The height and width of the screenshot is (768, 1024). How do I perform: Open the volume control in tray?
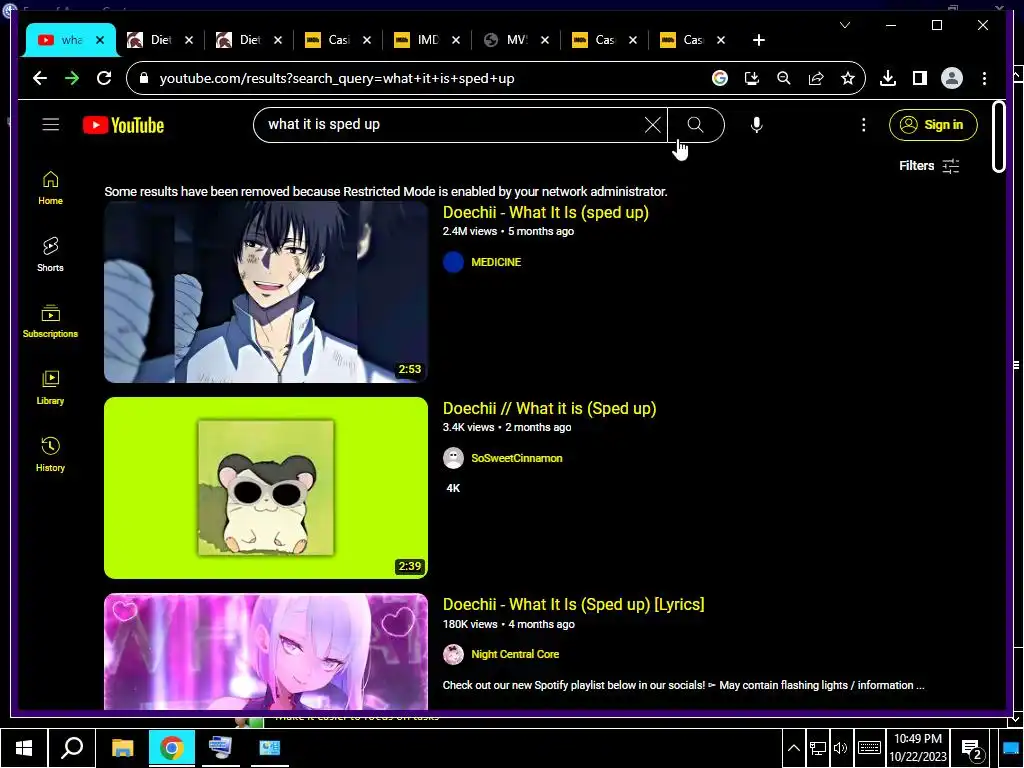tap(840, 748)
